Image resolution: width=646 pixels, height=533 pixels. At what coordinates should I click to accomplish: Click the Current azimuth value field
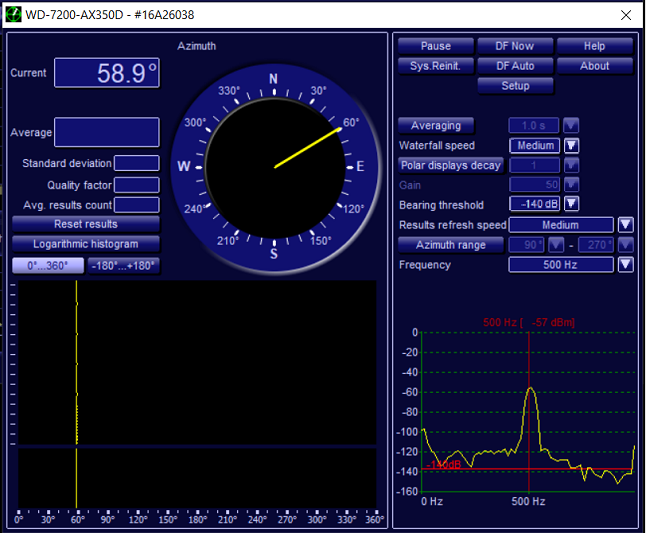(106, 73)
